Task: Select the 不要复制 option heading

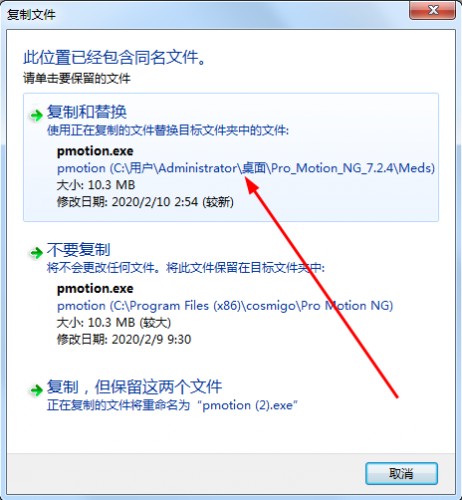Action: point(78,249)
